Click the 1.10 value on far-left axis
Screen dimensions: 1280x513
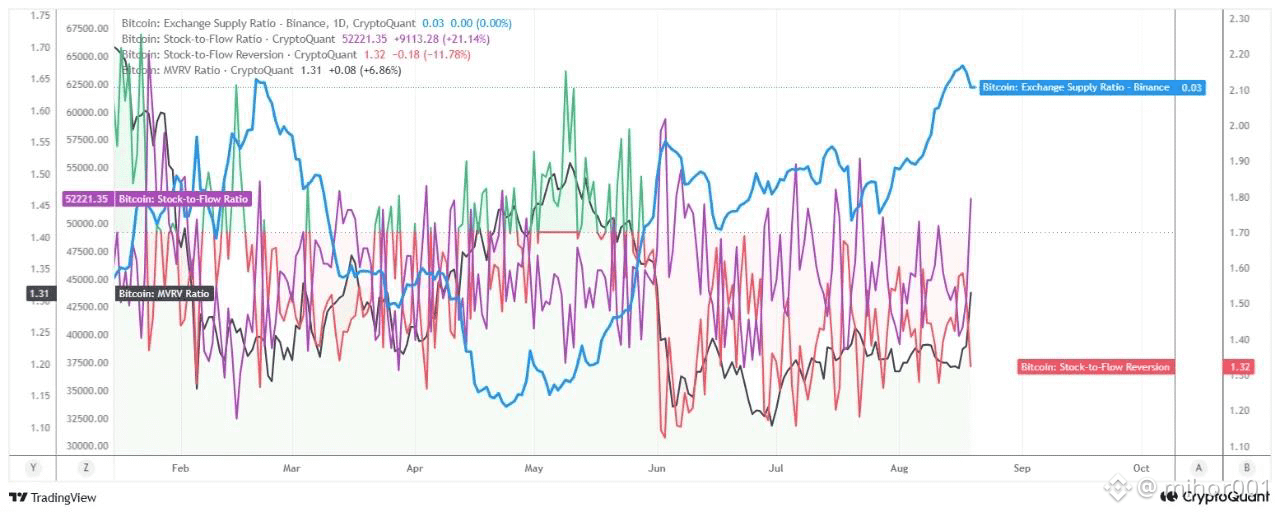40,428
